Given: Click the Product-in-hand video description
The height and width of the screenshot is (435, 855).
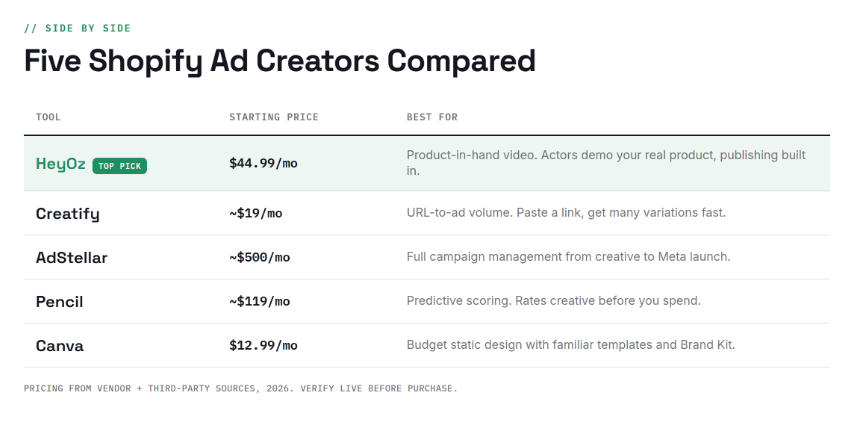Looking at the screenshot, I should [x=606, y=162].
